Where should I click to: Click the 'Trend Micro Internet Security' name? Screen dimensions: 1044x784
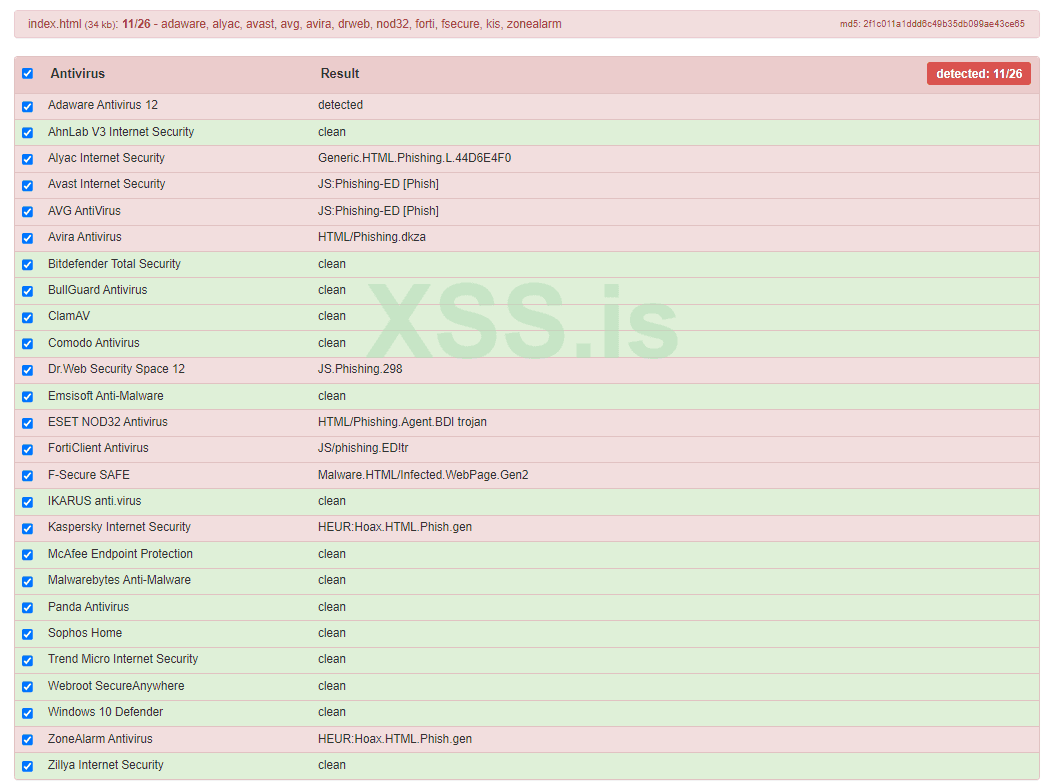[x=123, y=659]
